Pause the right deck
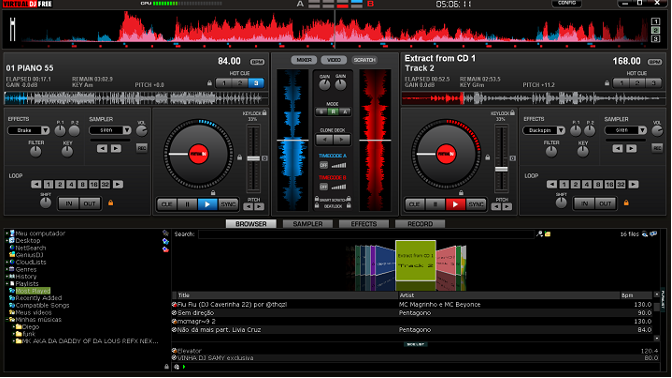This screenshot has width=672, height=378. [x=435, y=204]
